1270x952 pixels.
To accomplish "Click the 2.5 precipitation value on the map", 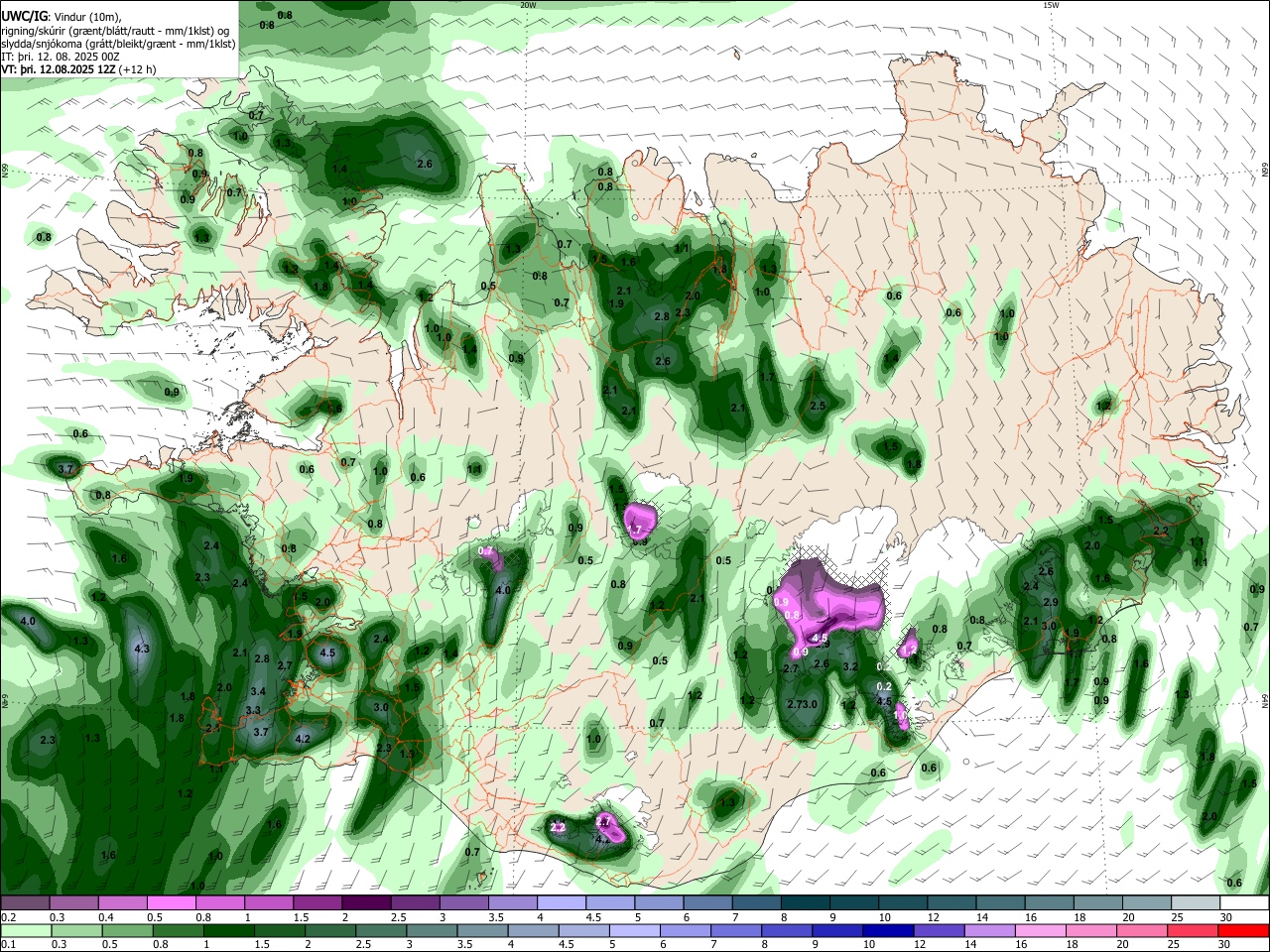I will [x=818, y=406].
